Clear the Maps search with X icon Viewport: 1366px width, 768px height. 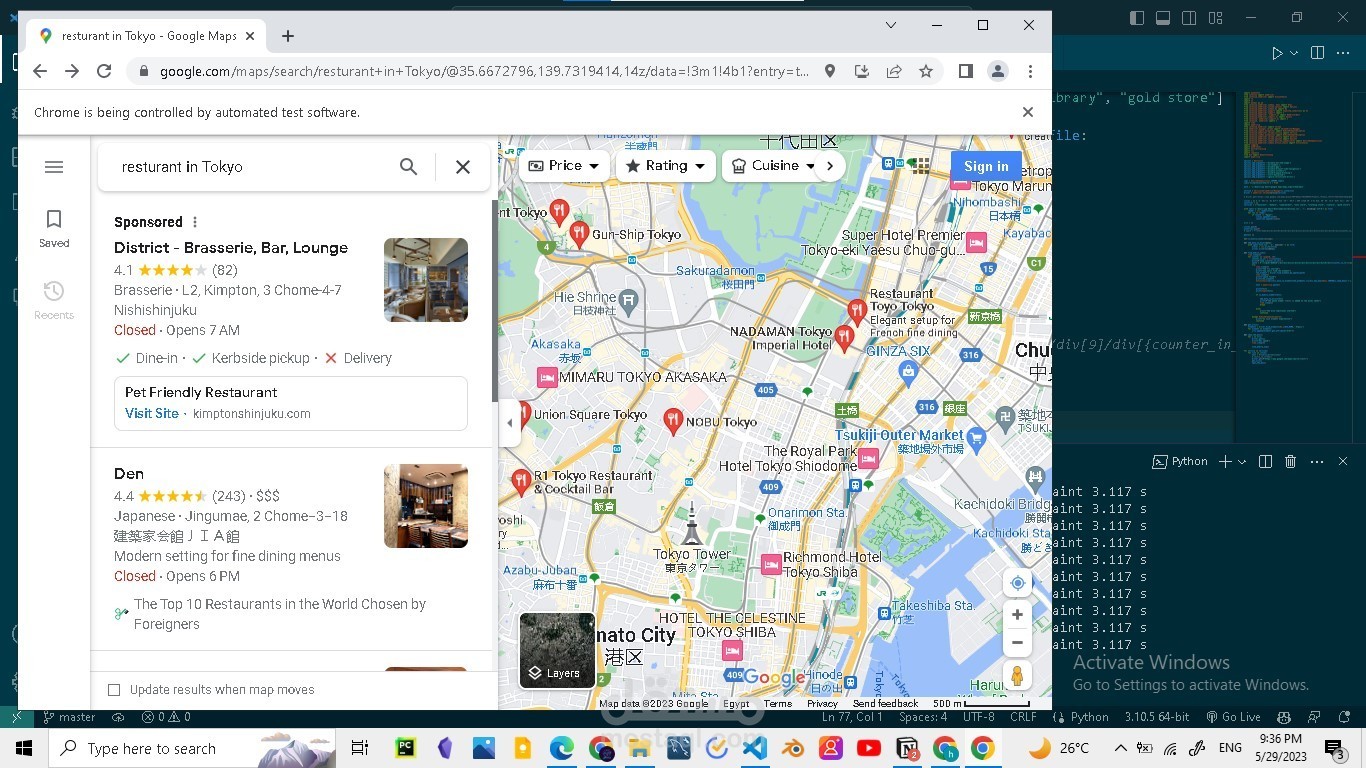tap(463, 167)
